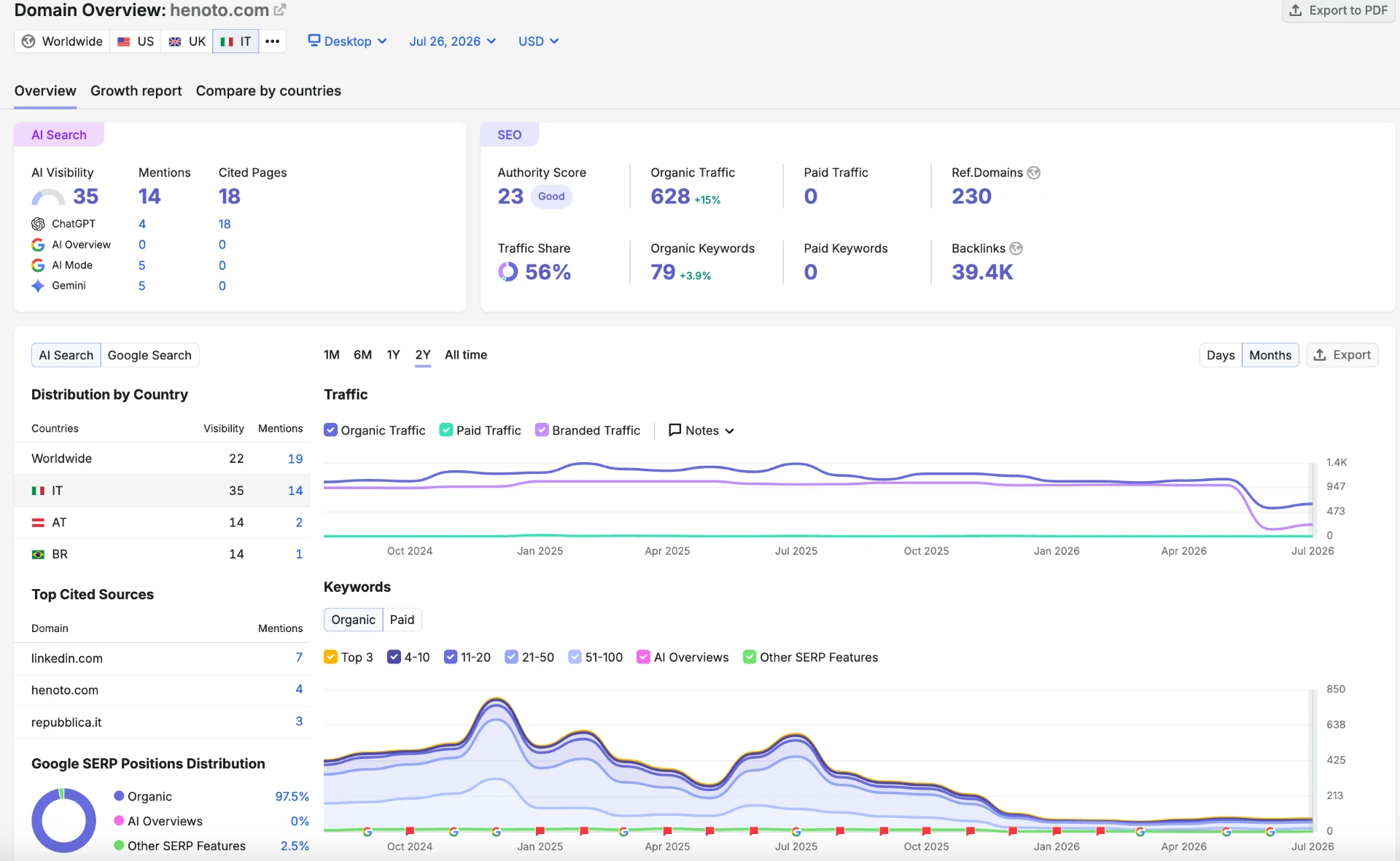Viewport: 1400px width, 861px height.
Task: Switch keywords to Paid tab
Action: tap(402, 620)
